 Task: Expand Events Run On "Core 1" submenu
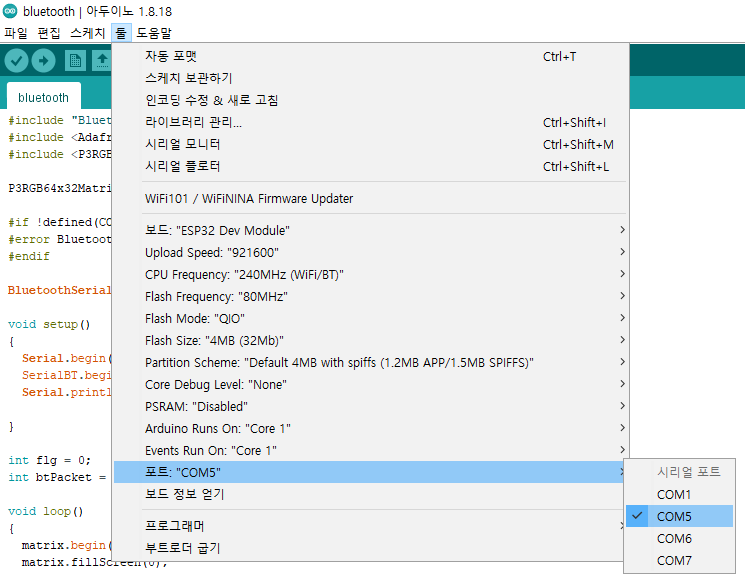point(371,451)
